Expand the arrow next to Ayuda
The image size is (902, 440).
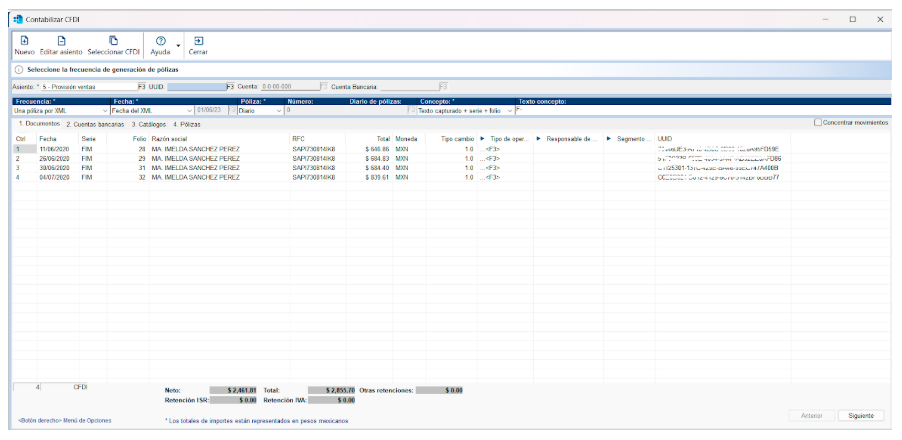coord(178,45)
